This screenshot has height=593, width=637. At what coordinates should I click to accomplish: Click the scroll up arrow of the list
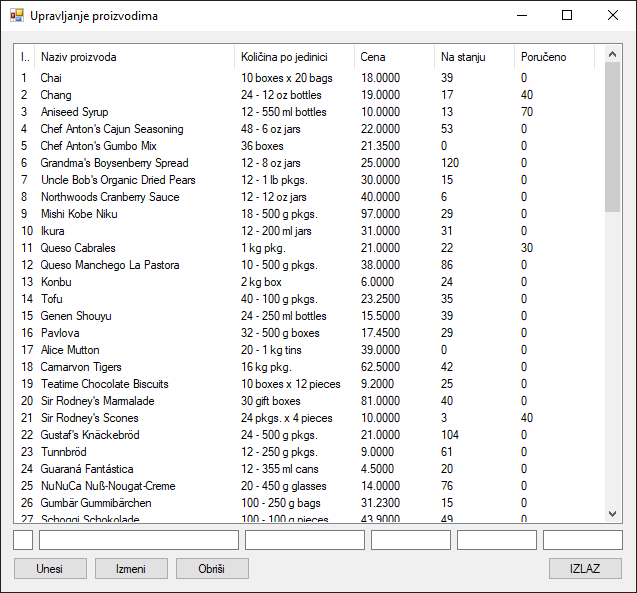613,52
